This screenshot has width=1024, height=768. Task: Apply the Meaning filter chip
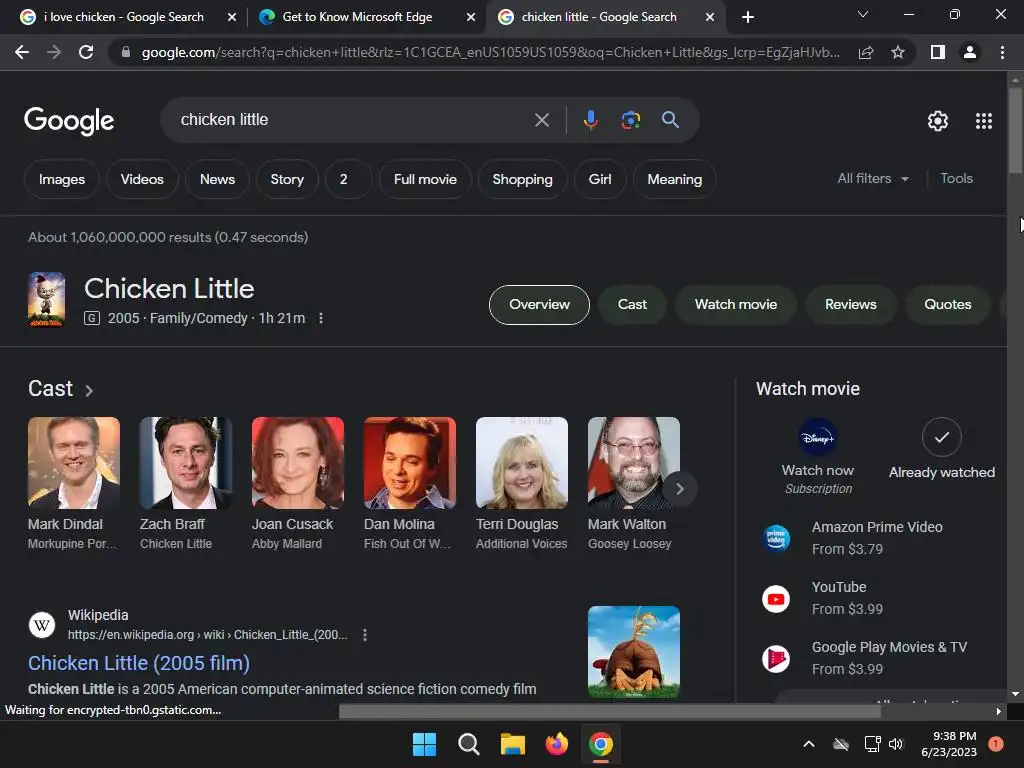675,179
